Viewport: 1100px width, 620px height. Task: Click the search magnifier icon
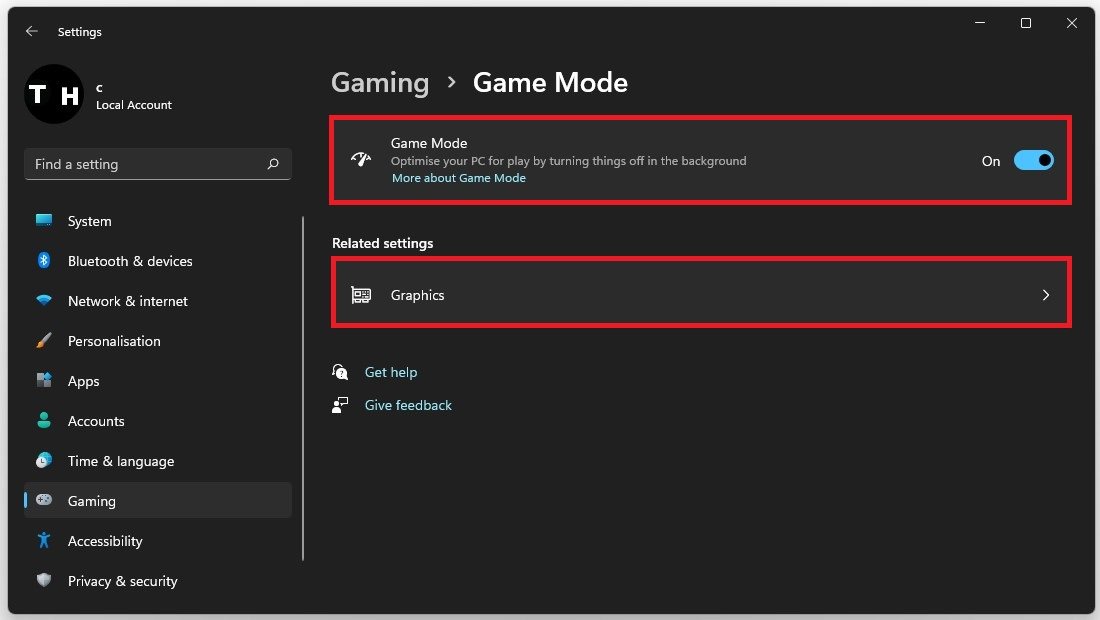tap(273, 164)
